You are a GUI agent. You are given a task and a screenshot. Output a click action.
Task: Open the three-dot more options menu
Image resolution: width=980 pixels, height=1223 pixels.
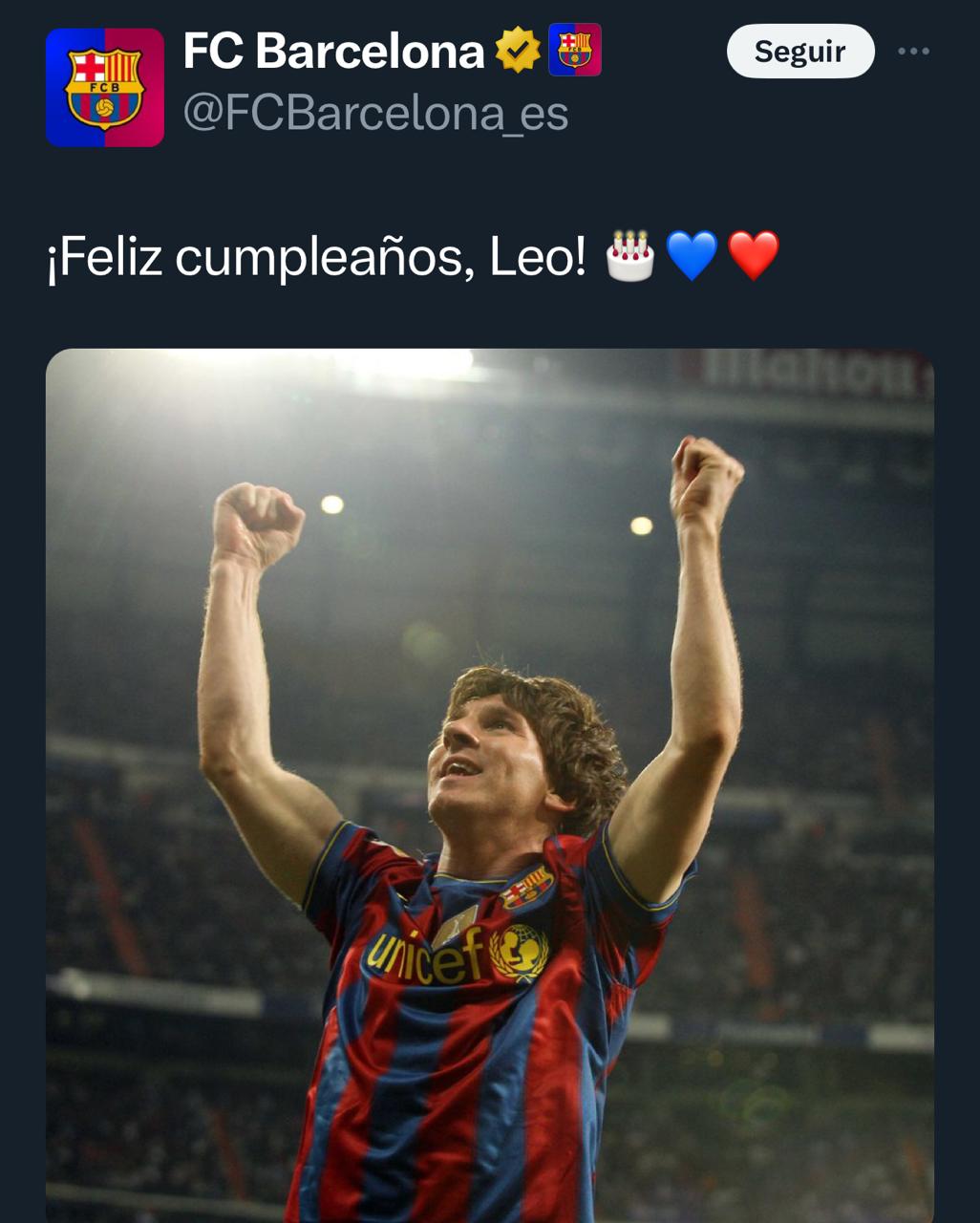click(913, 51)
